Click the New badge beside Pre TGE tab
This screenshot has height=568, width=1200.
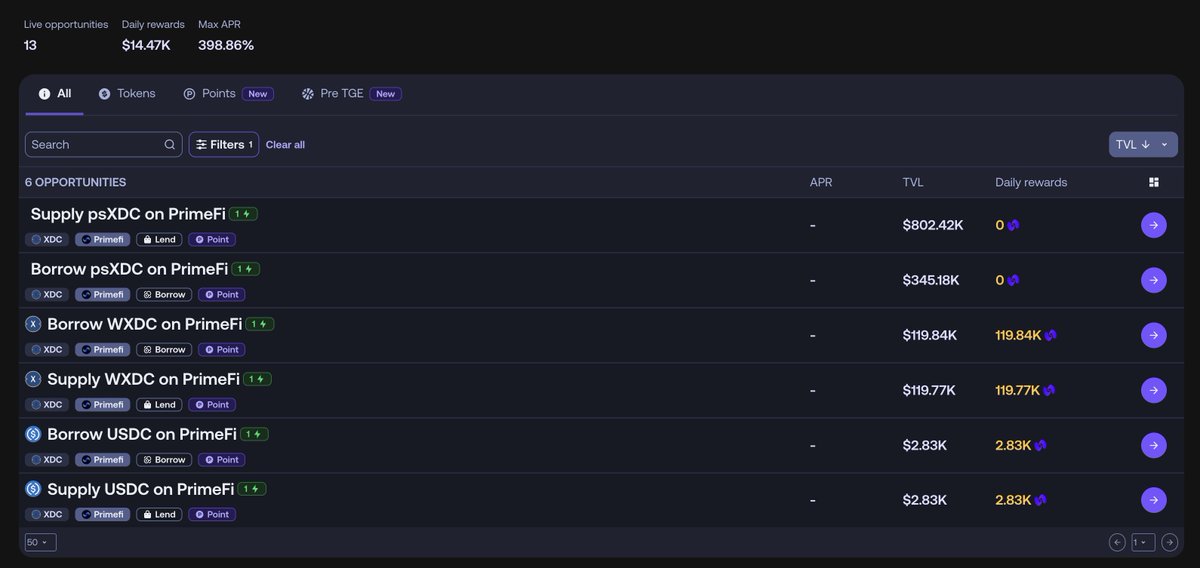(386, 94)
